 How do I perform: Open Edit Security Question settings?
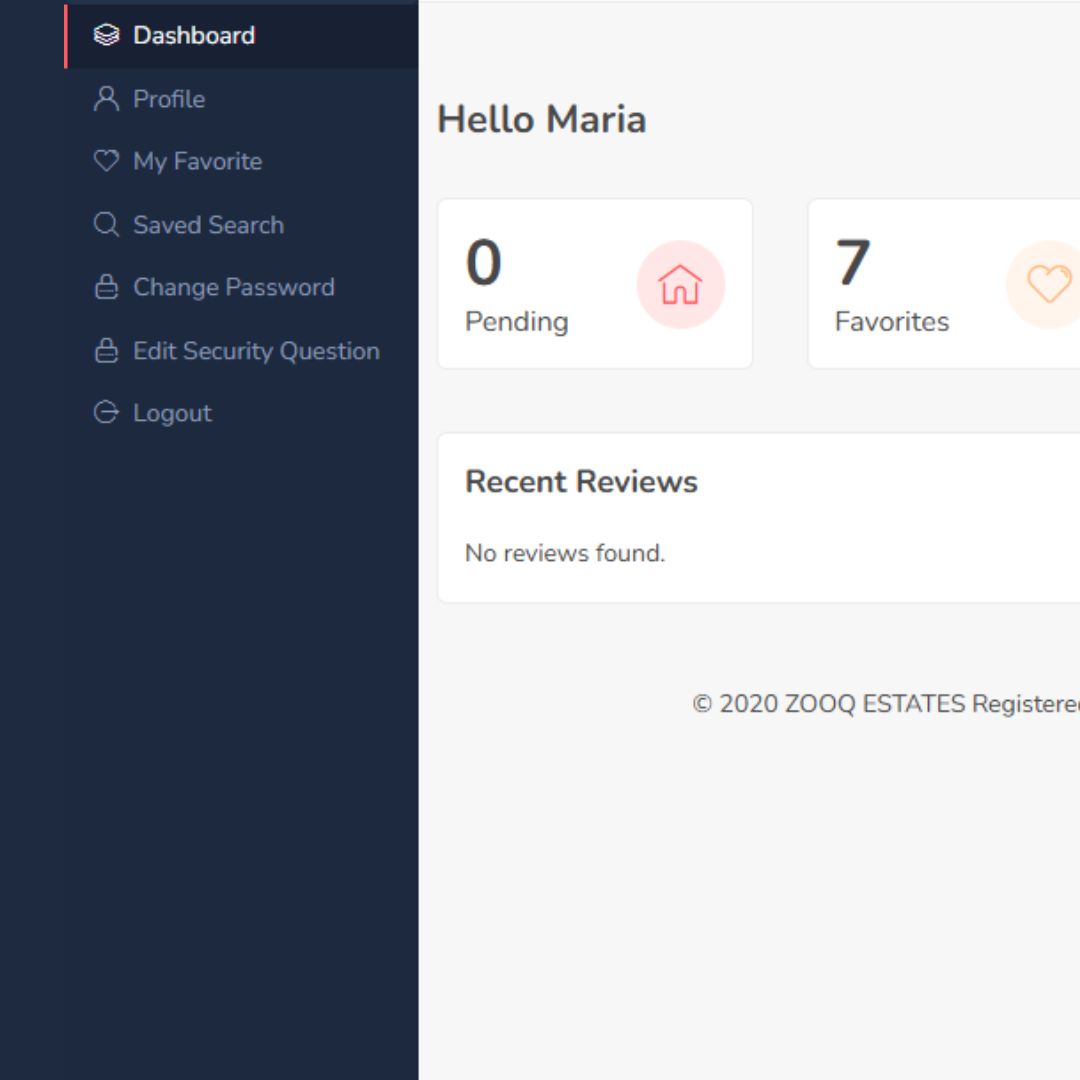point(255,351)
